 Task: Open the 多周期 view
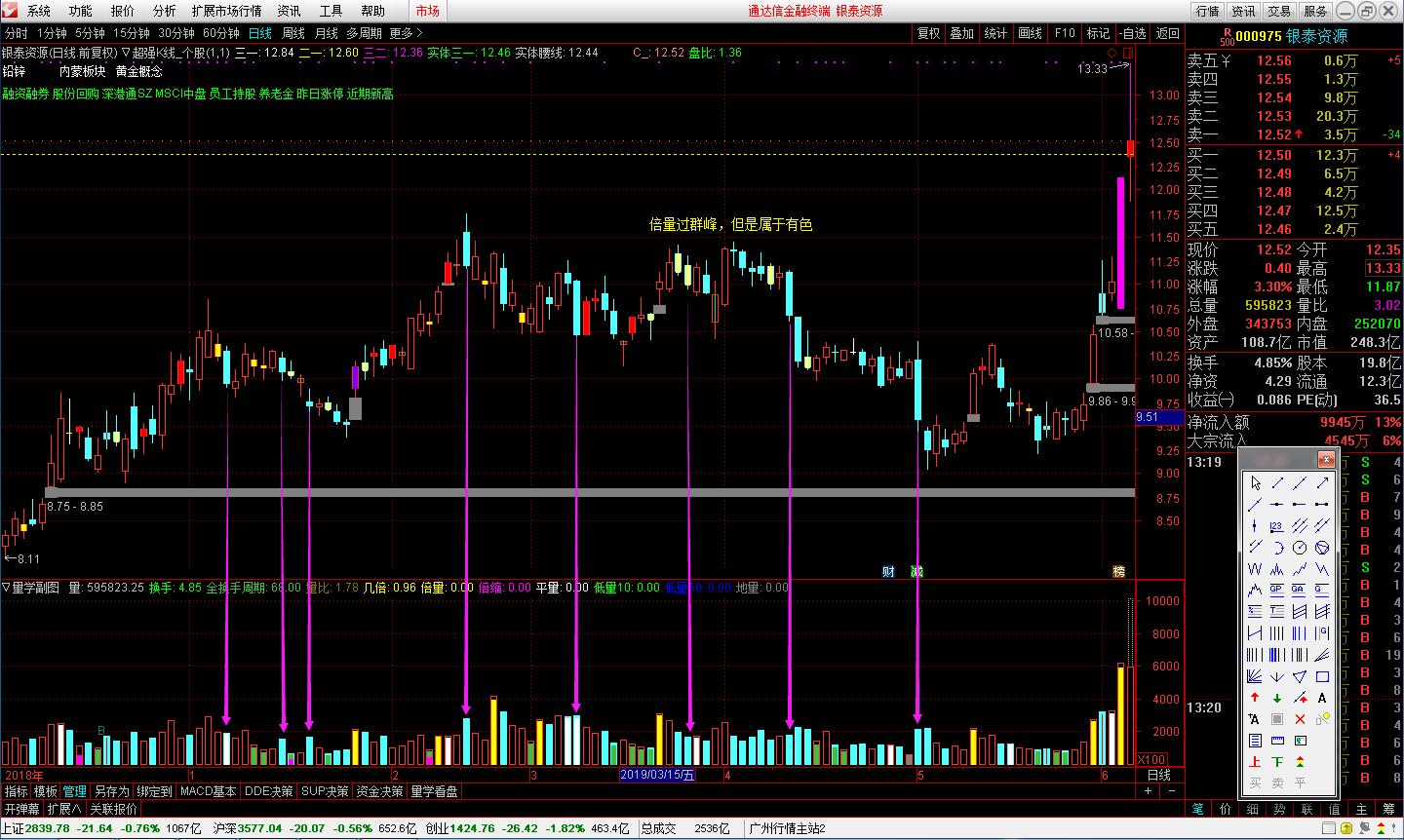364,33
